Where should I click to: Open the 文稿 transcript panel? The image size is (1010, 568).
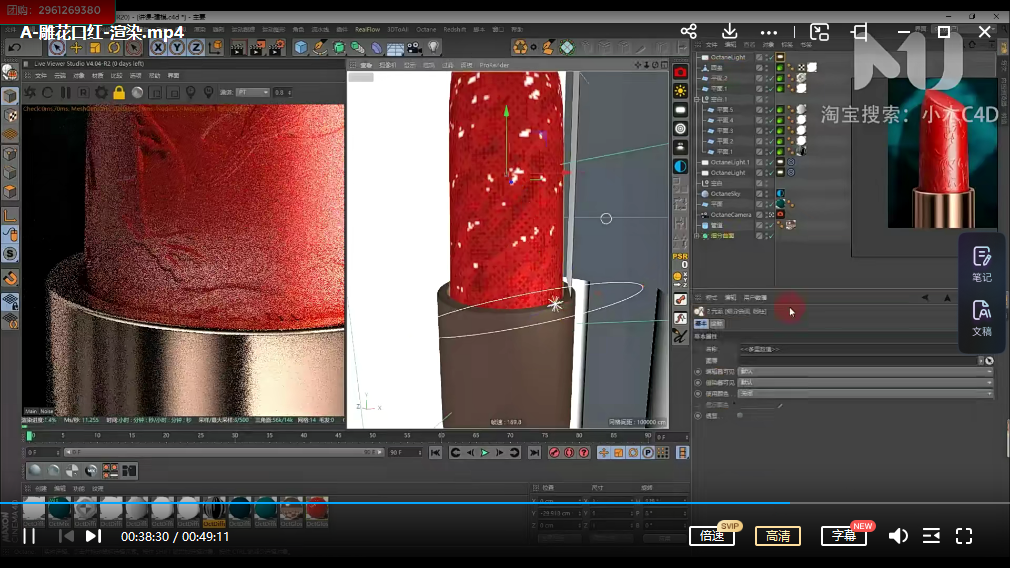click(982, 318)
